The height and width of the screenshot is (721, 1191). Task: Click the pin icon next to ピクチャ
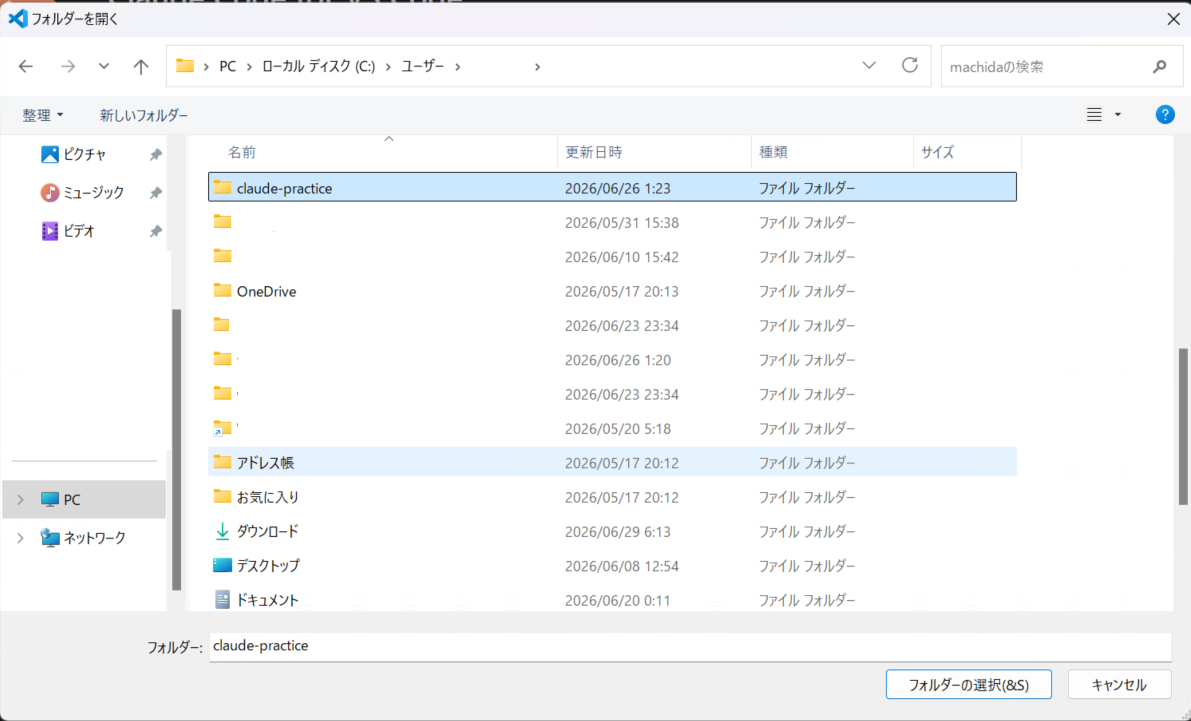pyautogui.click(x=155, y=155)
